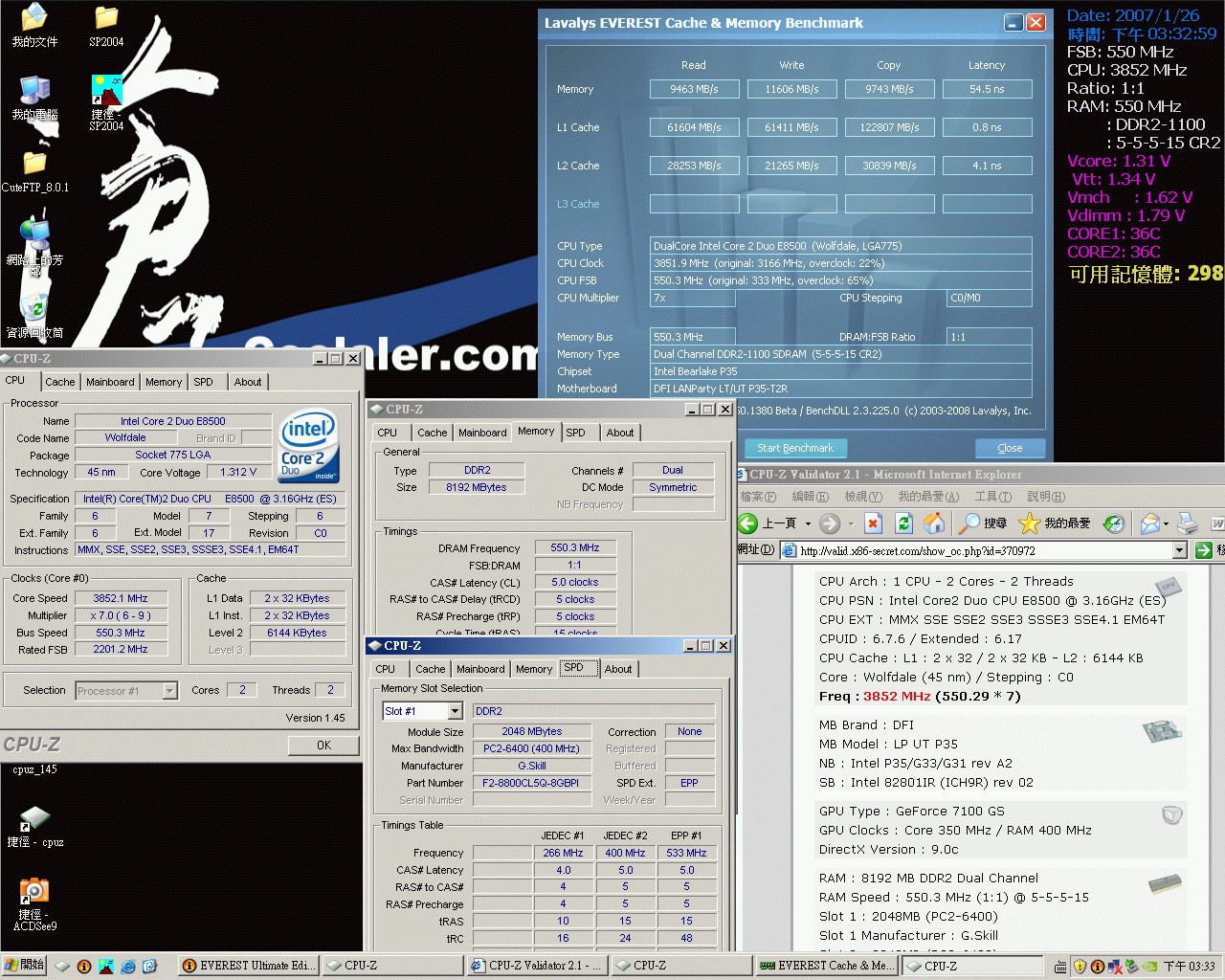This screenshot has width=1225, height=980.
Task: Print the page using IE printer icon
Action: coord(1188,523)
